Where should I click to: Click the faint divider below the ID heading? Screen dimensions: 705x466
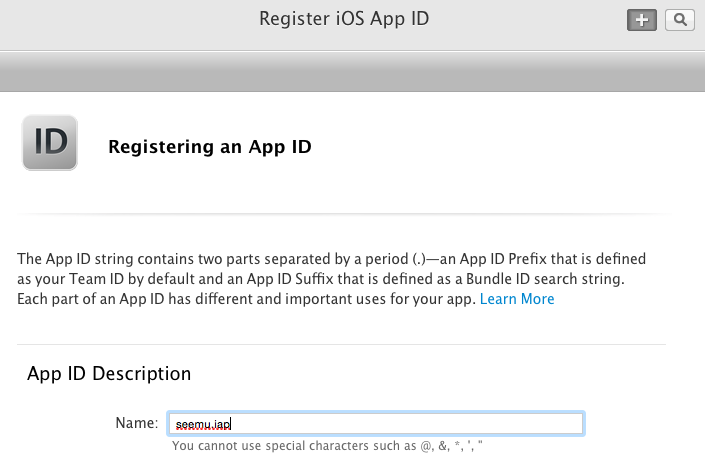[344, 214]
